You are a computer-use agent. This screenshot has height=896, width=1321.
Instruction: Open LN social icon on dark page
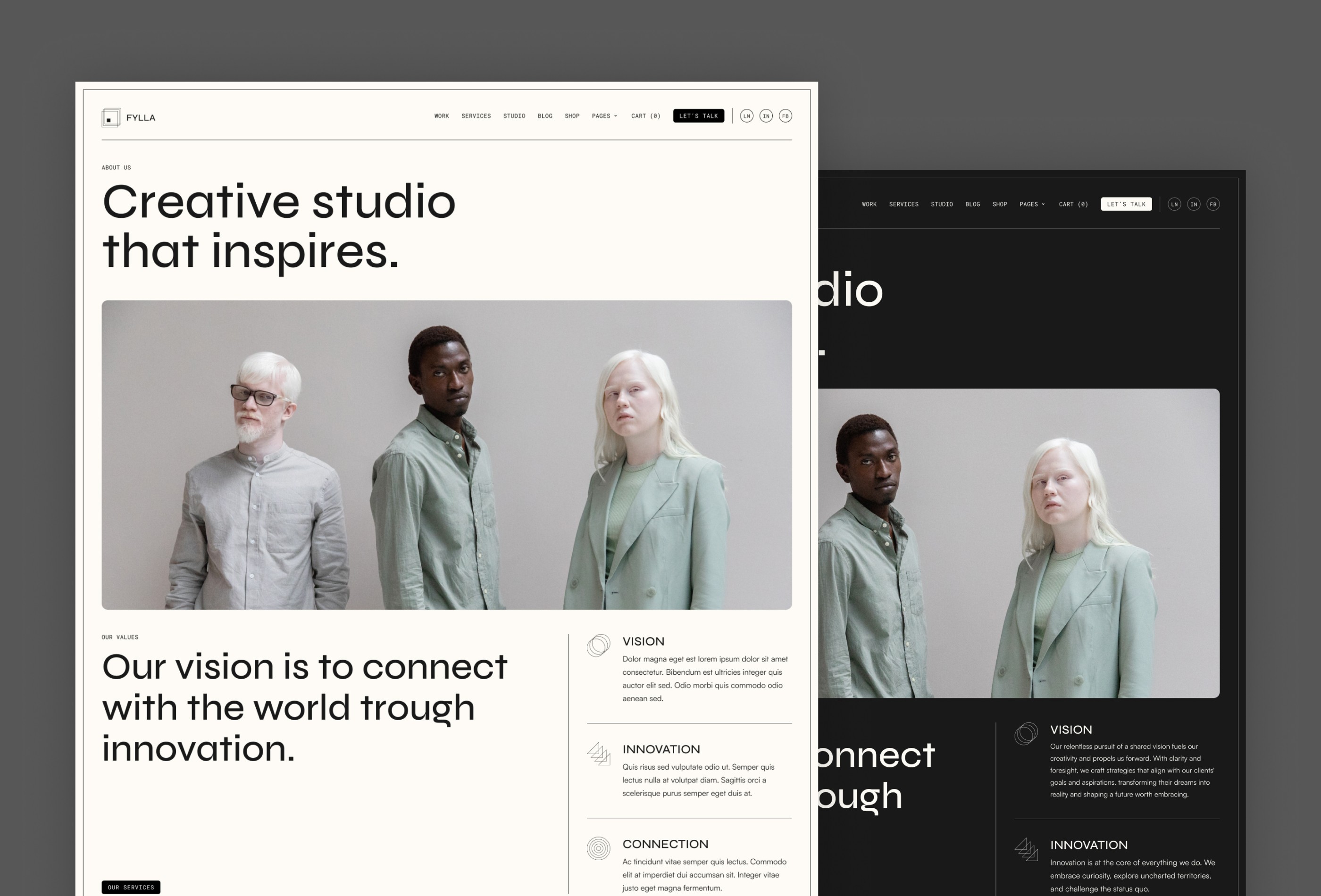point(1174,204)
